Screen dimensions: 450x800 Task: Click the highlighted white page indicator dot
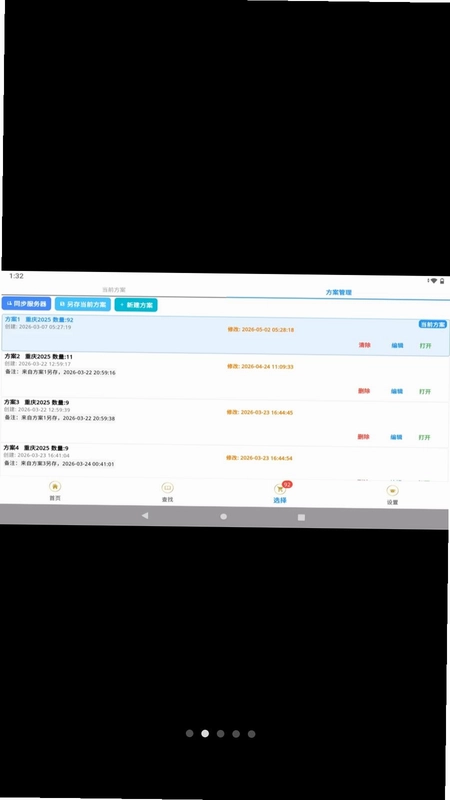coord(205,734)
